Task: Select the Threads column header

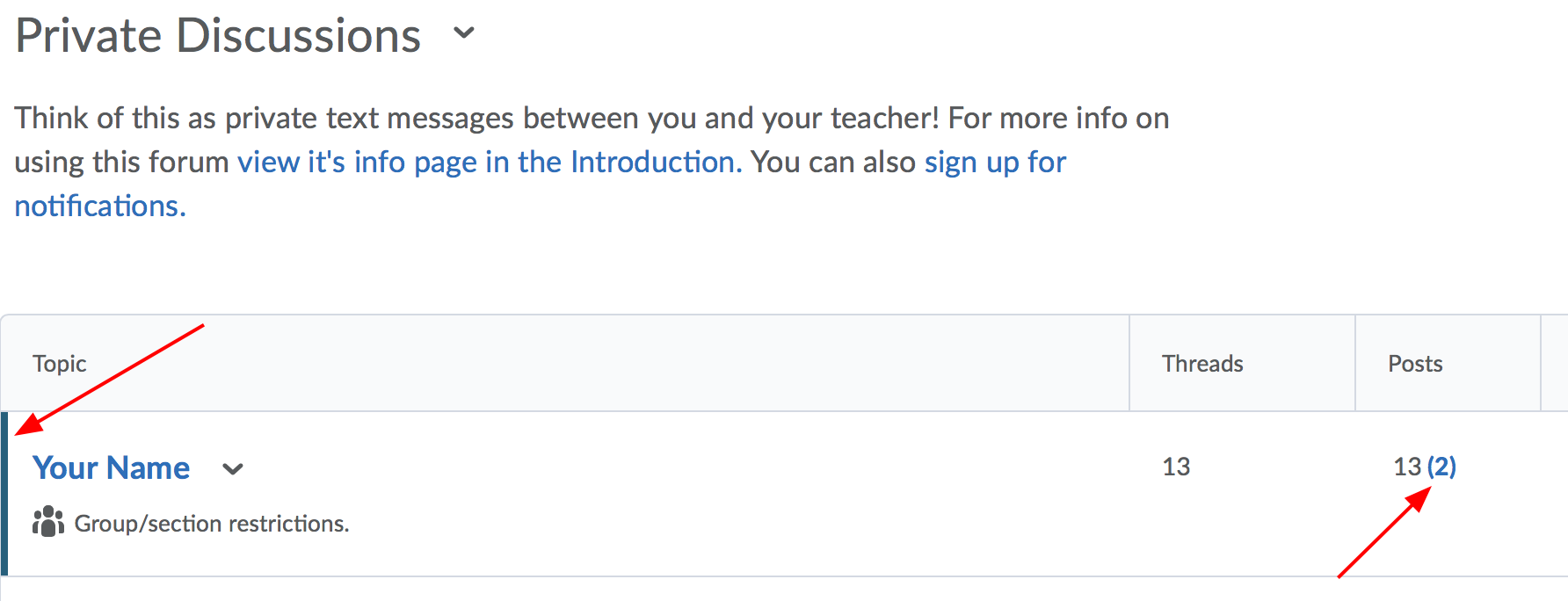Action: (1201, 364)
